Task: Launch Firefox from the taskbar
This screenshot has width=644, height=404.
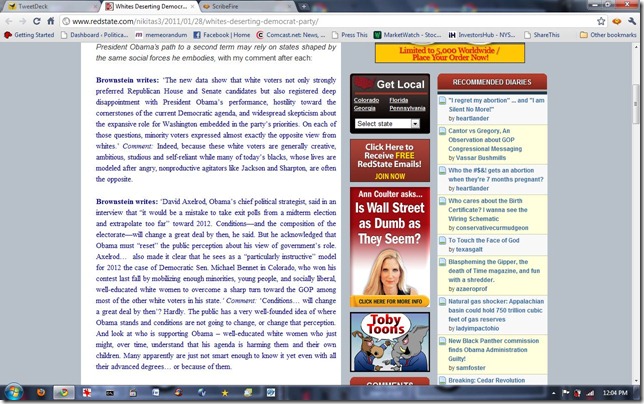Action: [41, 393]
